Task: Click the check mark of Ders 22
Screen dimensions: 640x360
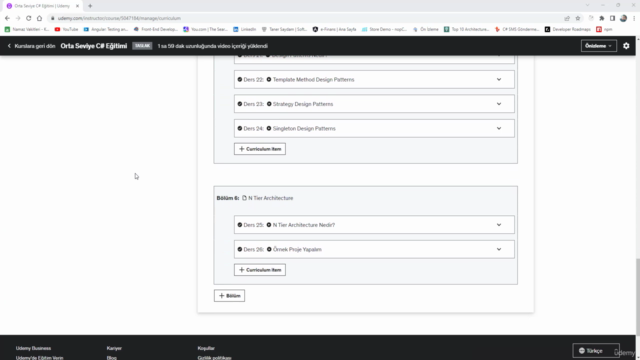Action: click(x=240, y=80)
